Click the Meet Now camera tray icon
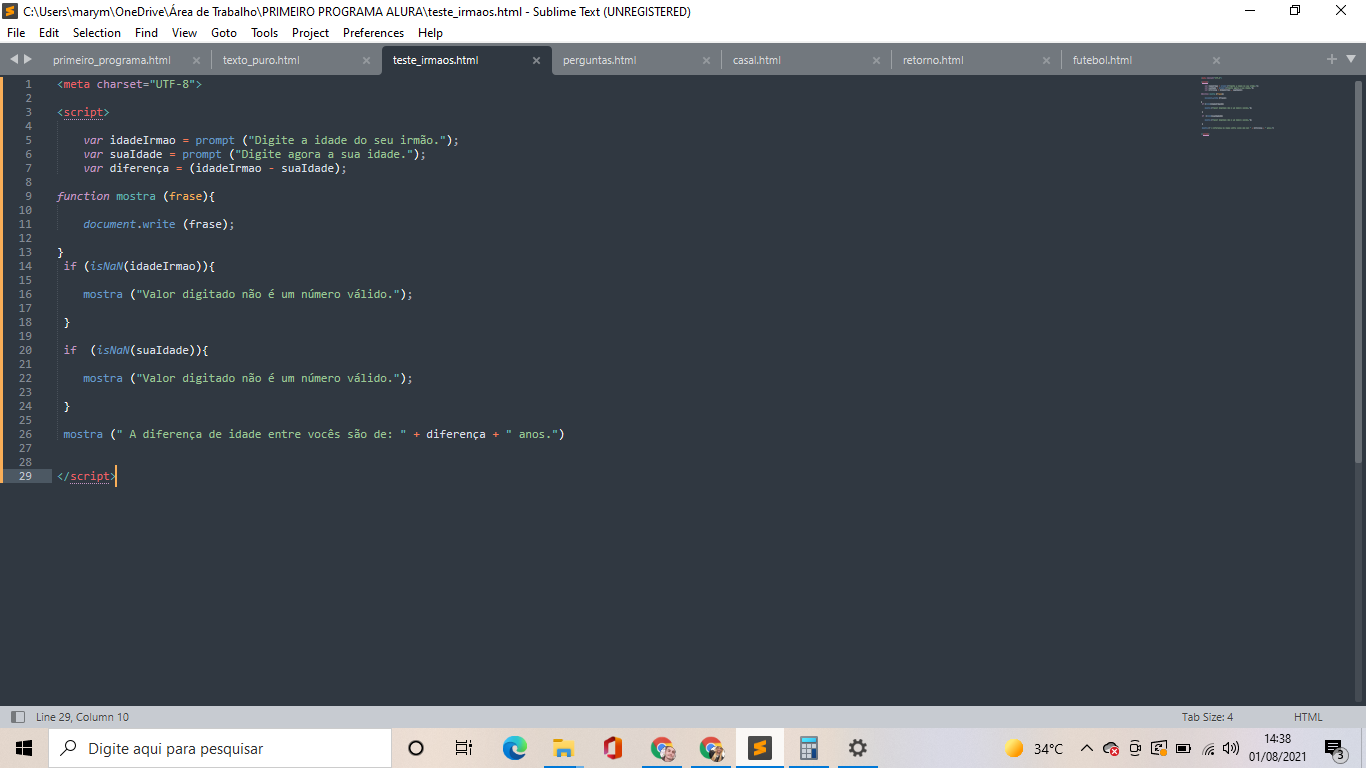The width and height of the screenshot is (1366, 768). pos(1135,748)
